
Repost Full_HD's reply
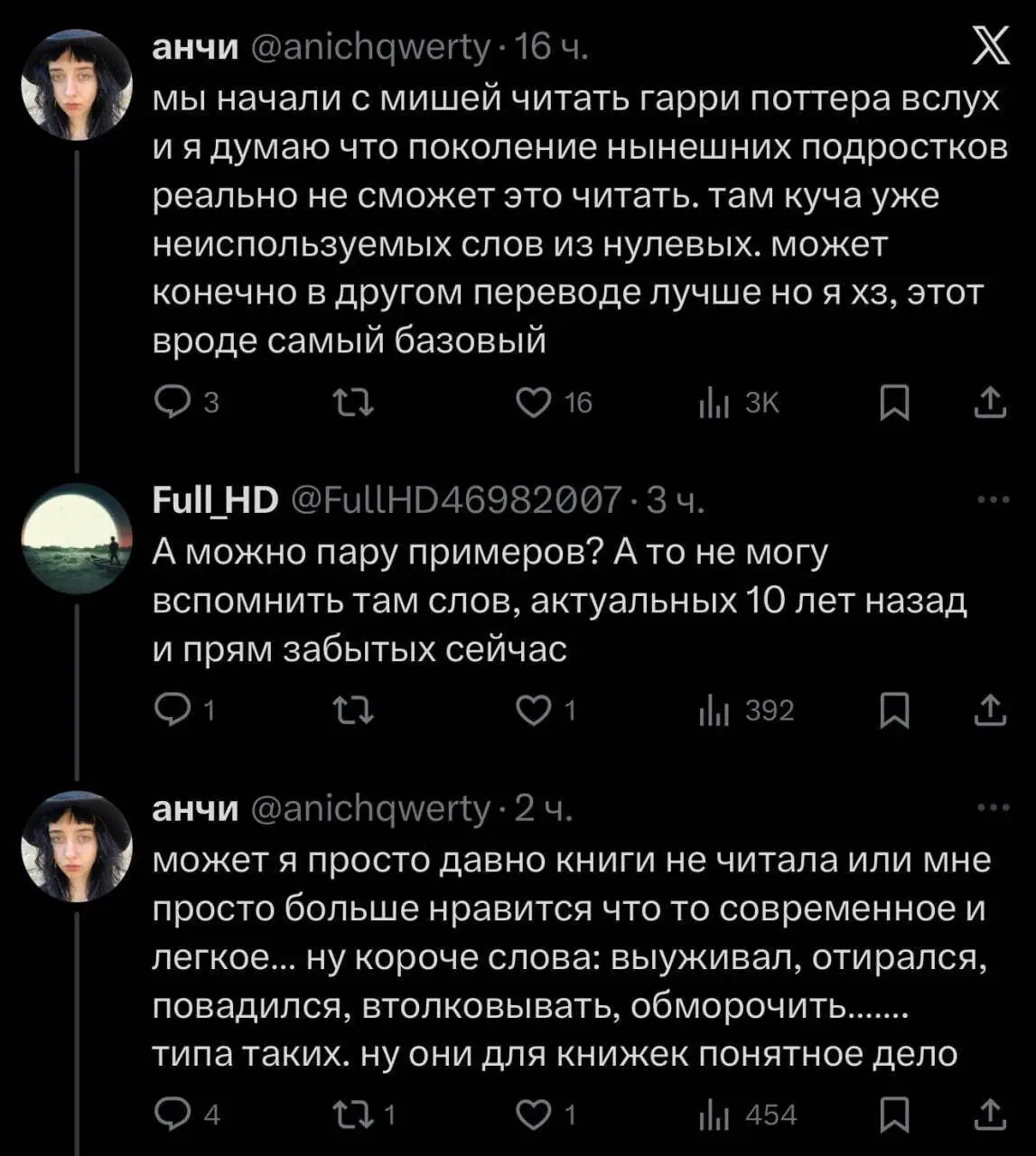tap(353, 711)
